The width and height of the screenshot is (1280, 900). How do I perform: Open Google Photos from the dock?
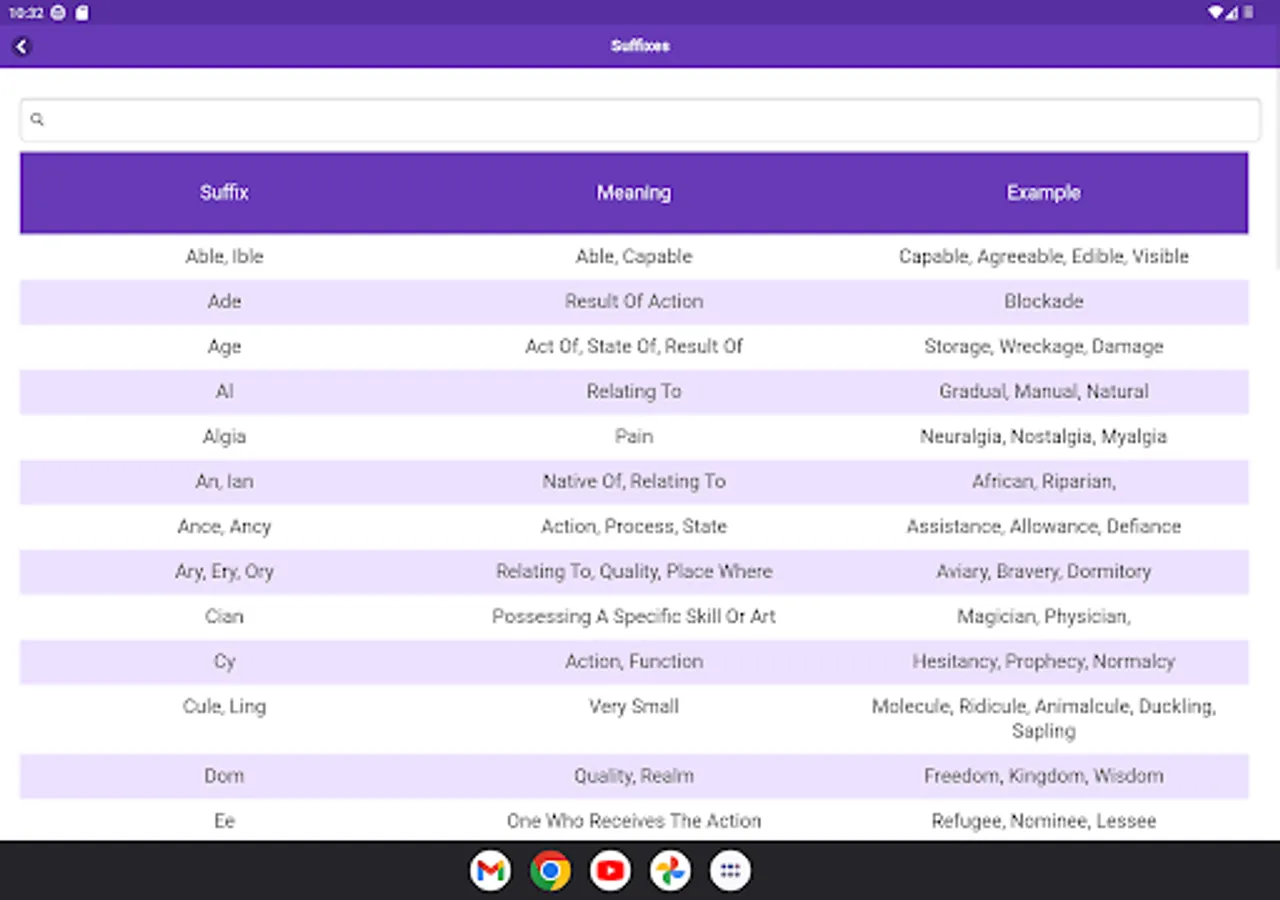tap(670, 870)
